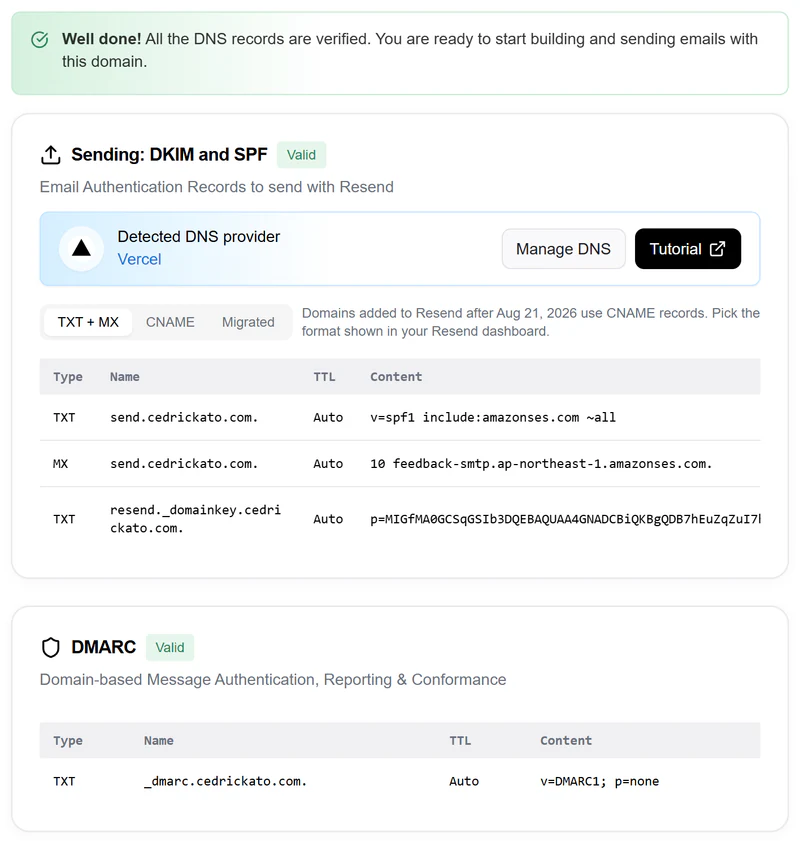Click the Content header in the sending table
The height and width of the screenshot is (841, 800).
[x=396, y=377]
